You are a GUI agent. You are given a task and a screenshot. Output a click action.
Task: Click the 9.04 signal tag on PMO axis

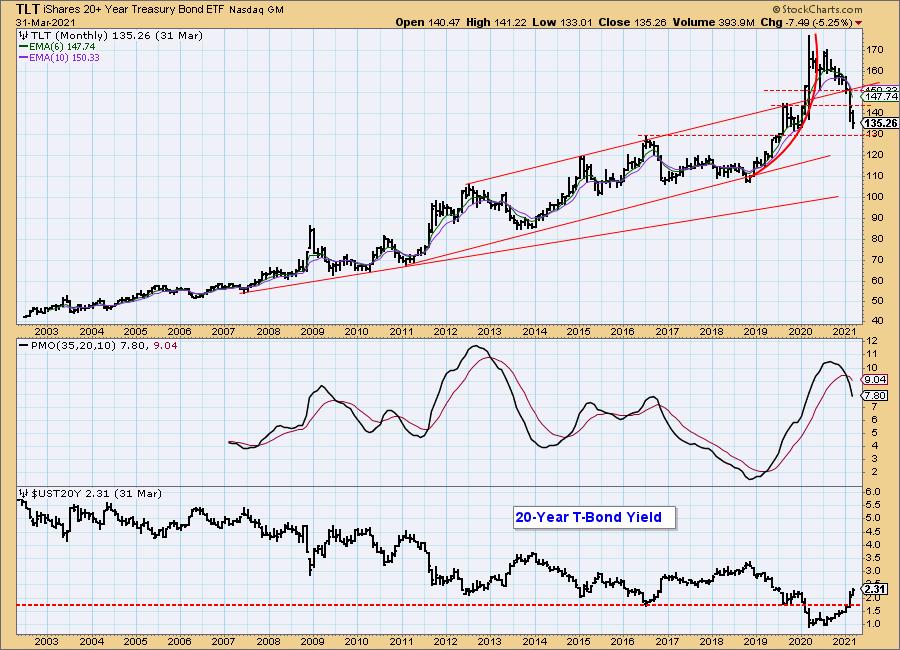875,380
